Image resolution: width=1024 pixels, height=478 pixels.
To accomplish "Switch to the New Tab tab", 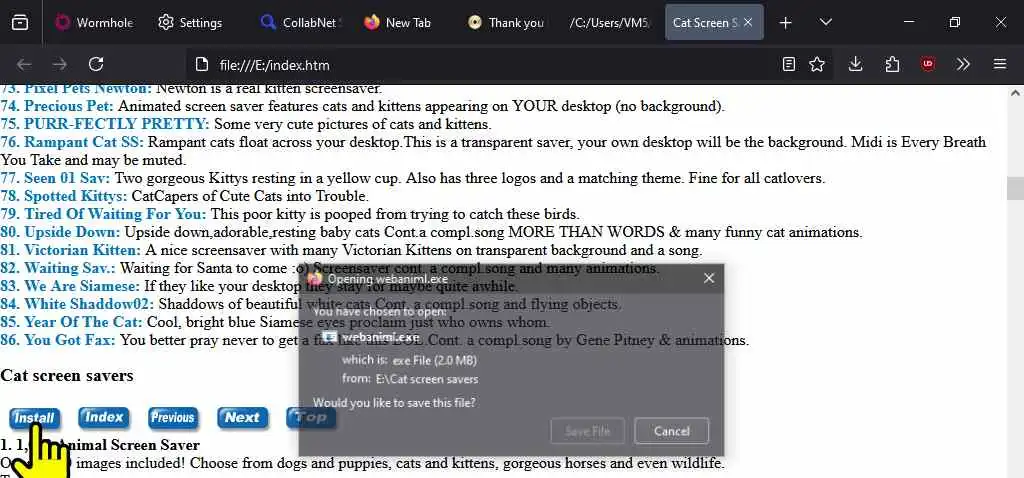I will (x=398, y=22).
